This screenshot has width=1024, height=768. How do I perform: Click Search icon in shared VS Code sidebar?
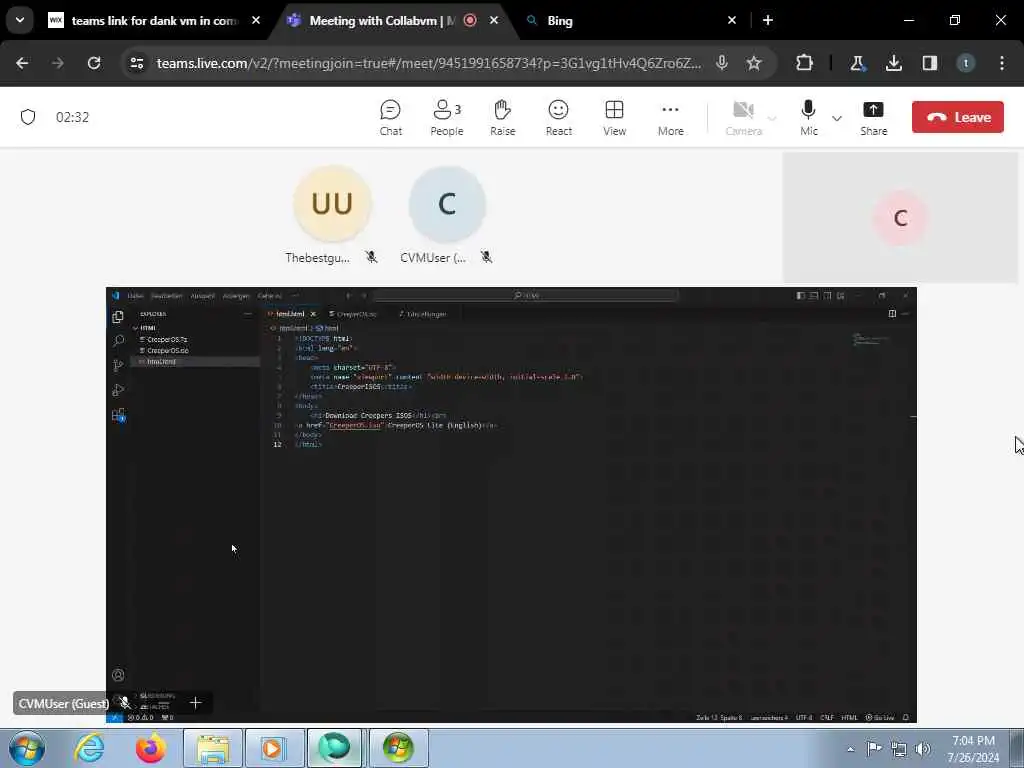tap(118, 340)
